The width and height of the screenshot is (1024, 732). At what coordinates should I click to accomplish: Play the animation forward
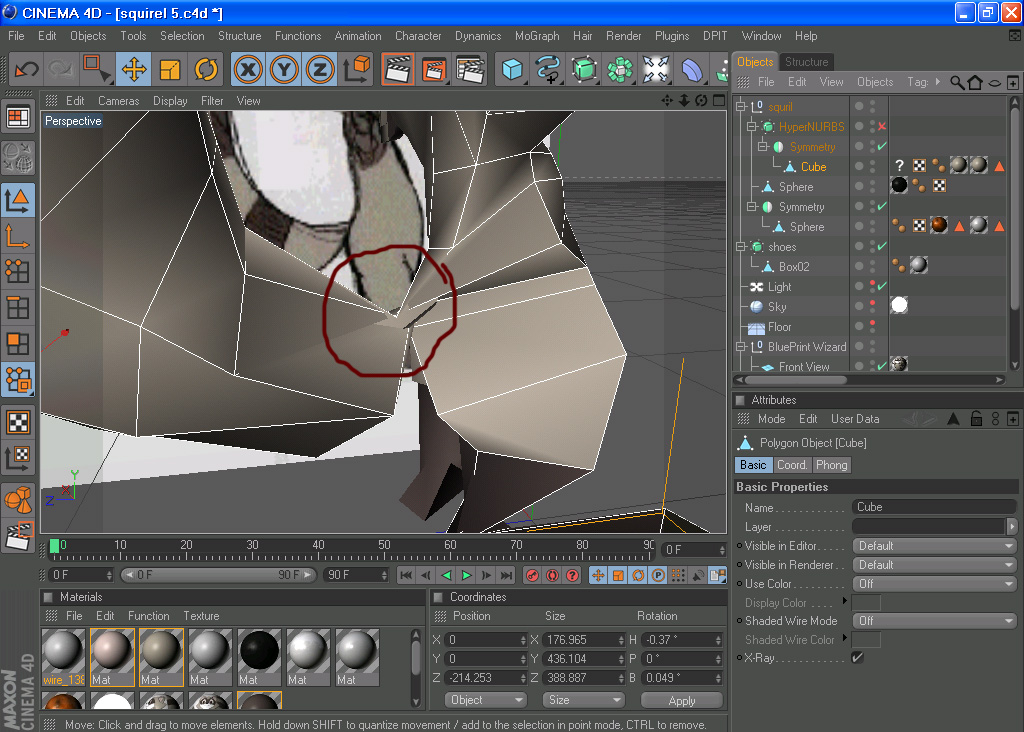[466, 575]
